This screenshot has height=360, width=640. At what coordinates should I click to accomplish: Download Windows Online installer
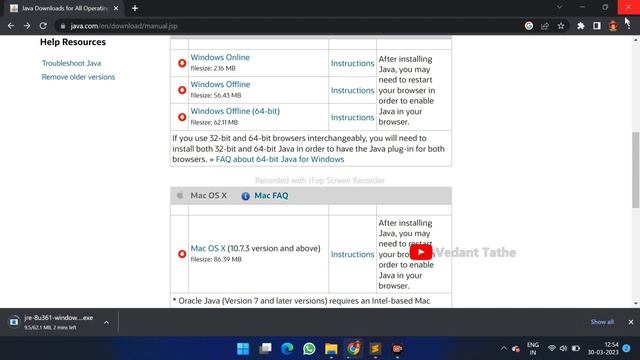coord(220,57)
